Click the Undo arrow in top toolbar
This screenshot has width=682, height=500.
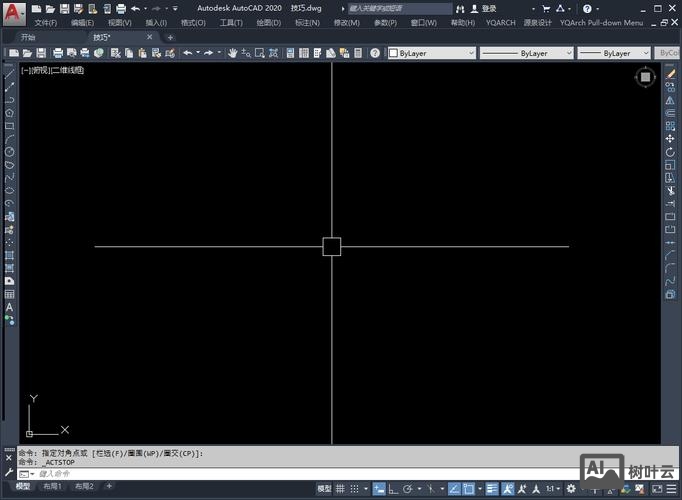coord(187,53)
